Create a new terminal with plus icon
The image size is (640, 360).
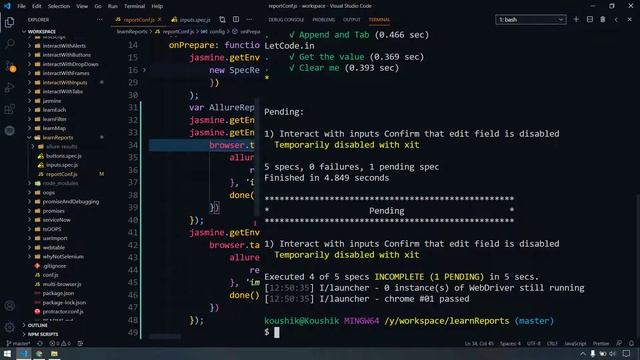point(576,19)
